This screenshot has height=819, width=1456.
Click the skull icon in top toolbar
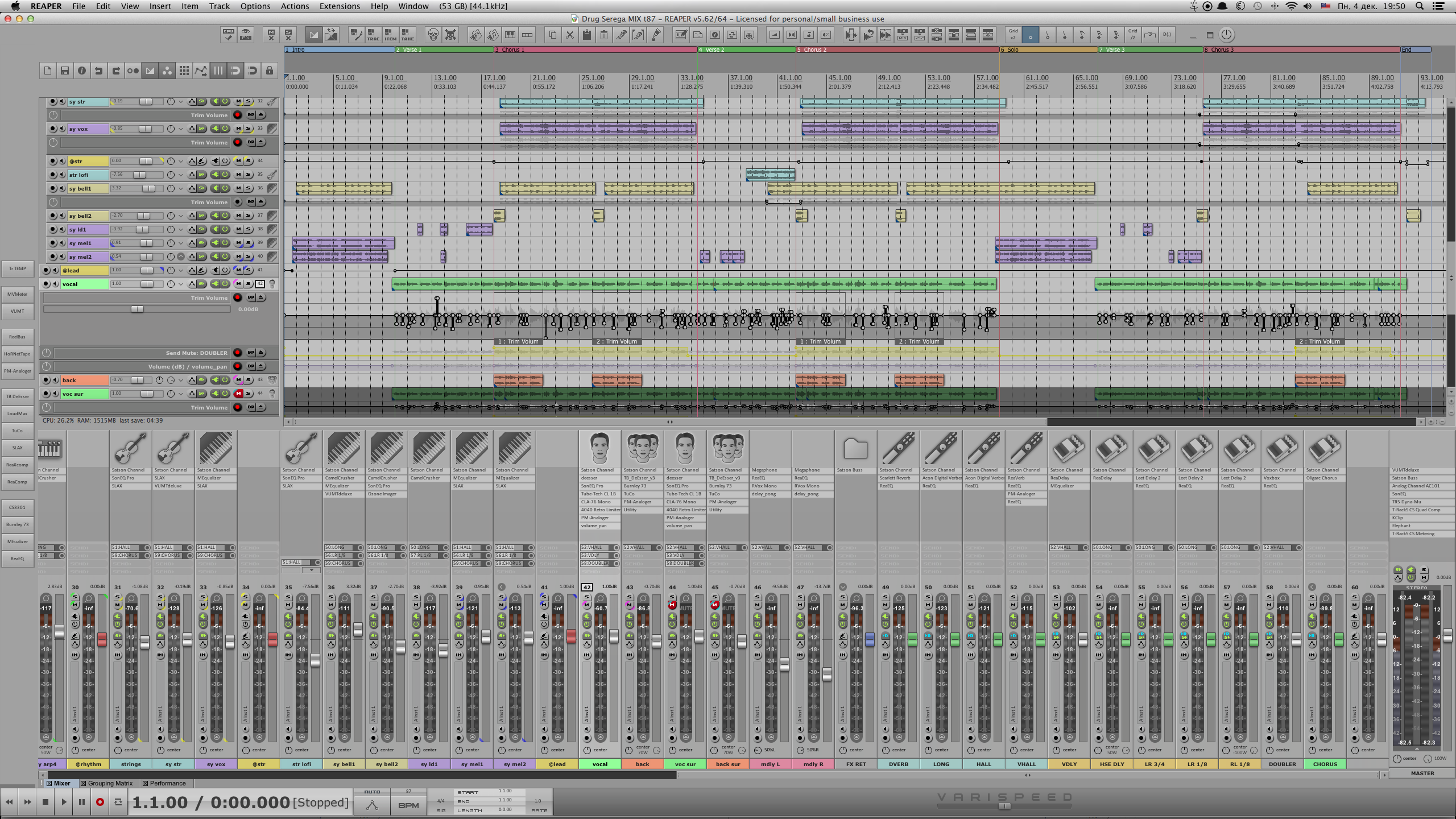433,35
